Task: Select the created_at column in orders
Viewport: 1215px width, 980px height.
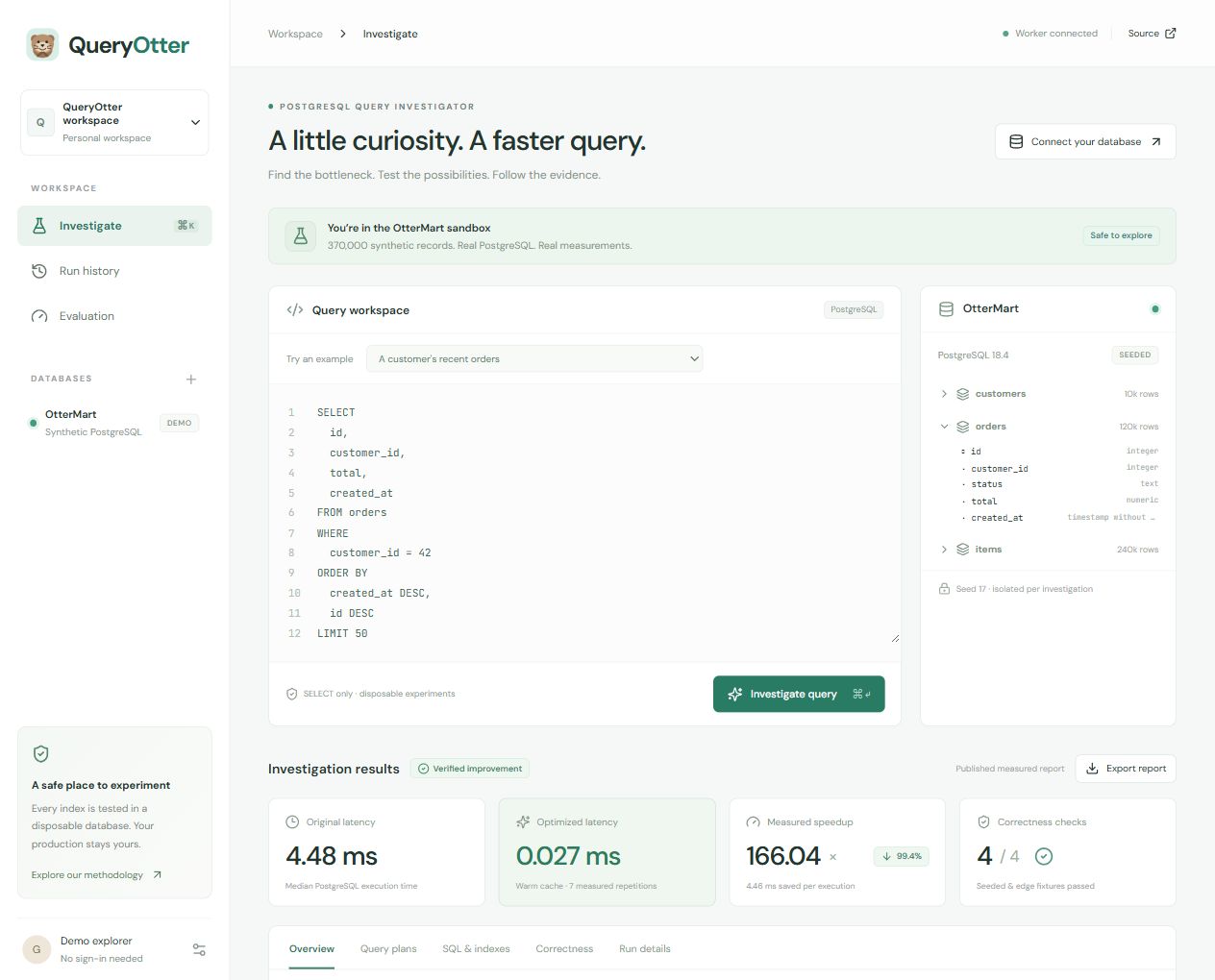Action: point(1059,518)
